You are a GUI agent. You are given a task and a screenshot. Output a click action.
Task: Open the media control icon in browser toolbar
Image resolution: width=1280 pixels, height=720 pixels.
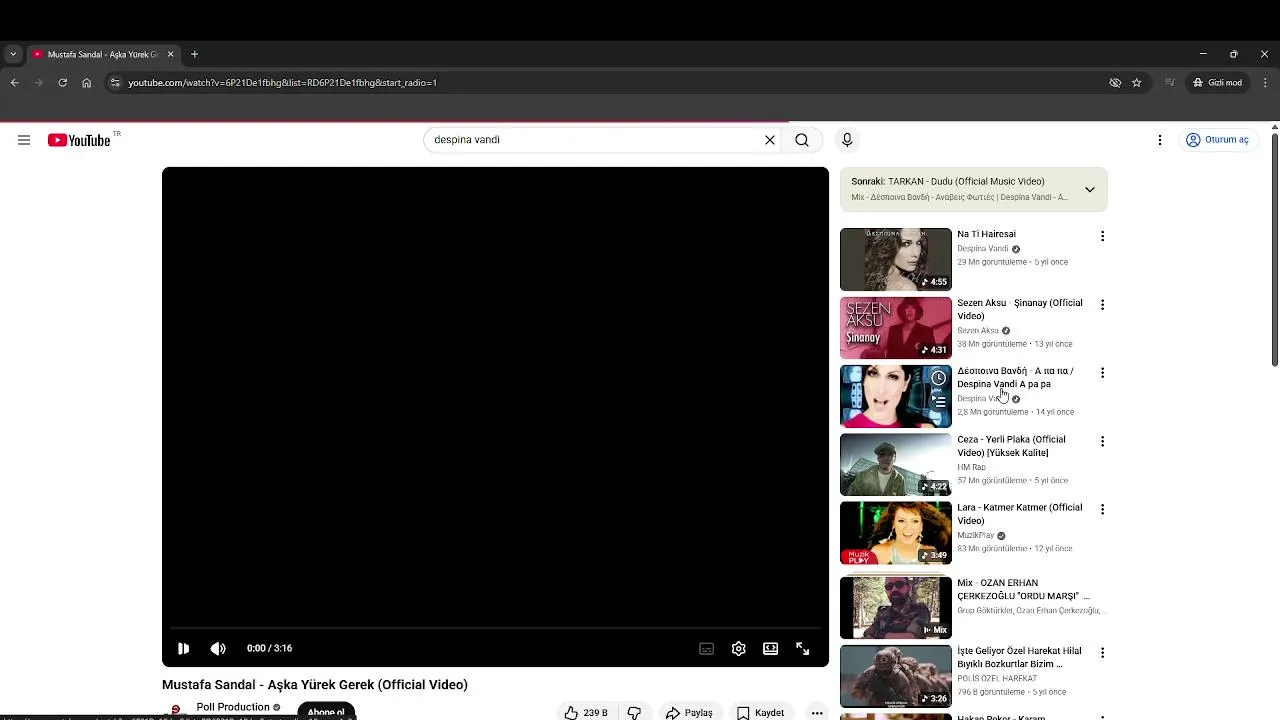[x=1169, y=83]
